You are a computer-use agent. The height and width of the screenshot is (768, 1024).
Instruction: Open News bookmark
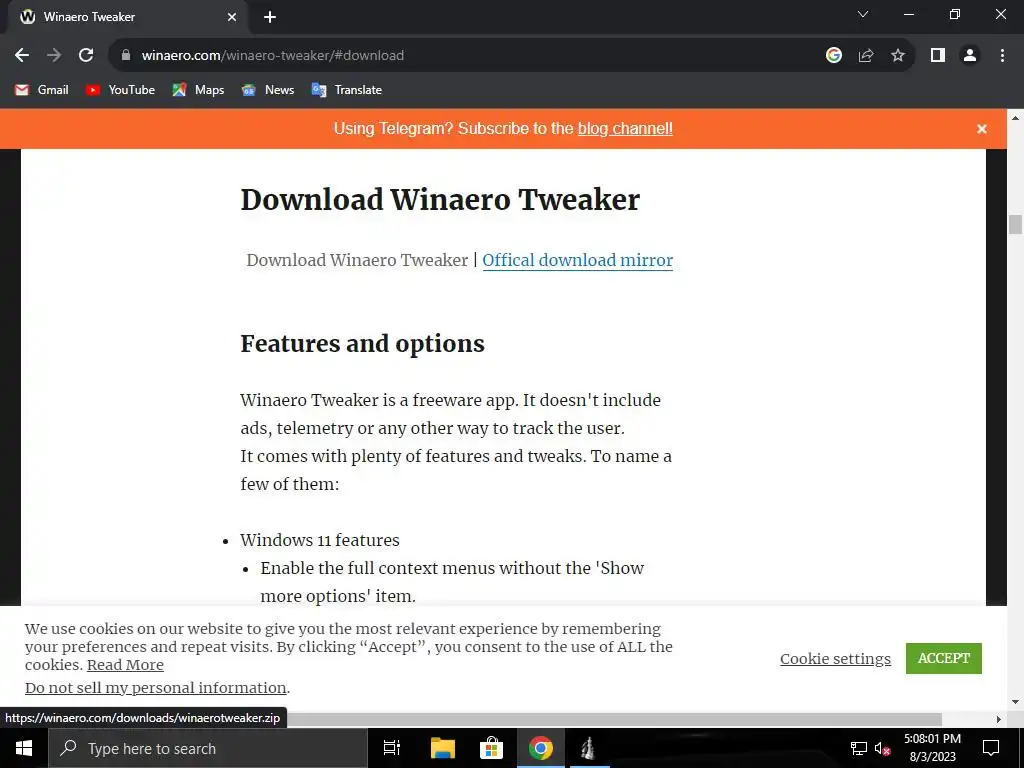click(x=268, y=90)
